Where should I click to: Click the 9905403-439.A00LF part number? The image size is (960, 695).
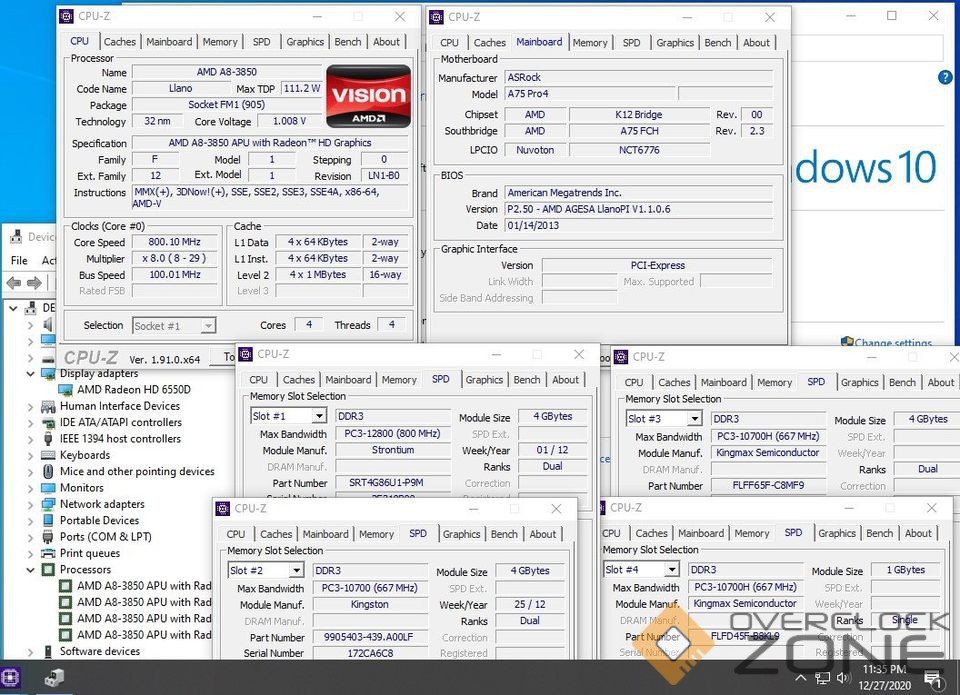[x=370, y=637]
